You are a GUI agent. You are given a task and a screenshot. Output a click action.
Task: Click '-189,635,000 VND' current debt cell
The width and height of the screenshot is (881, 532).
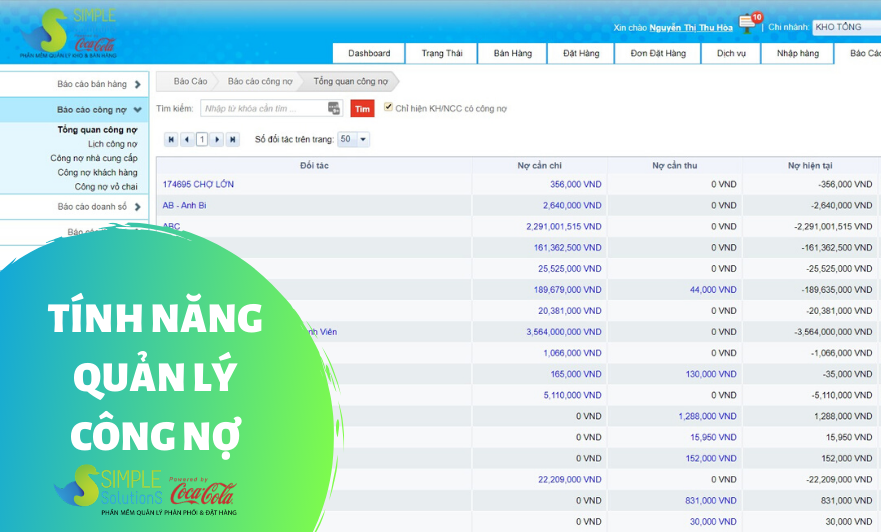pos(837,290)
